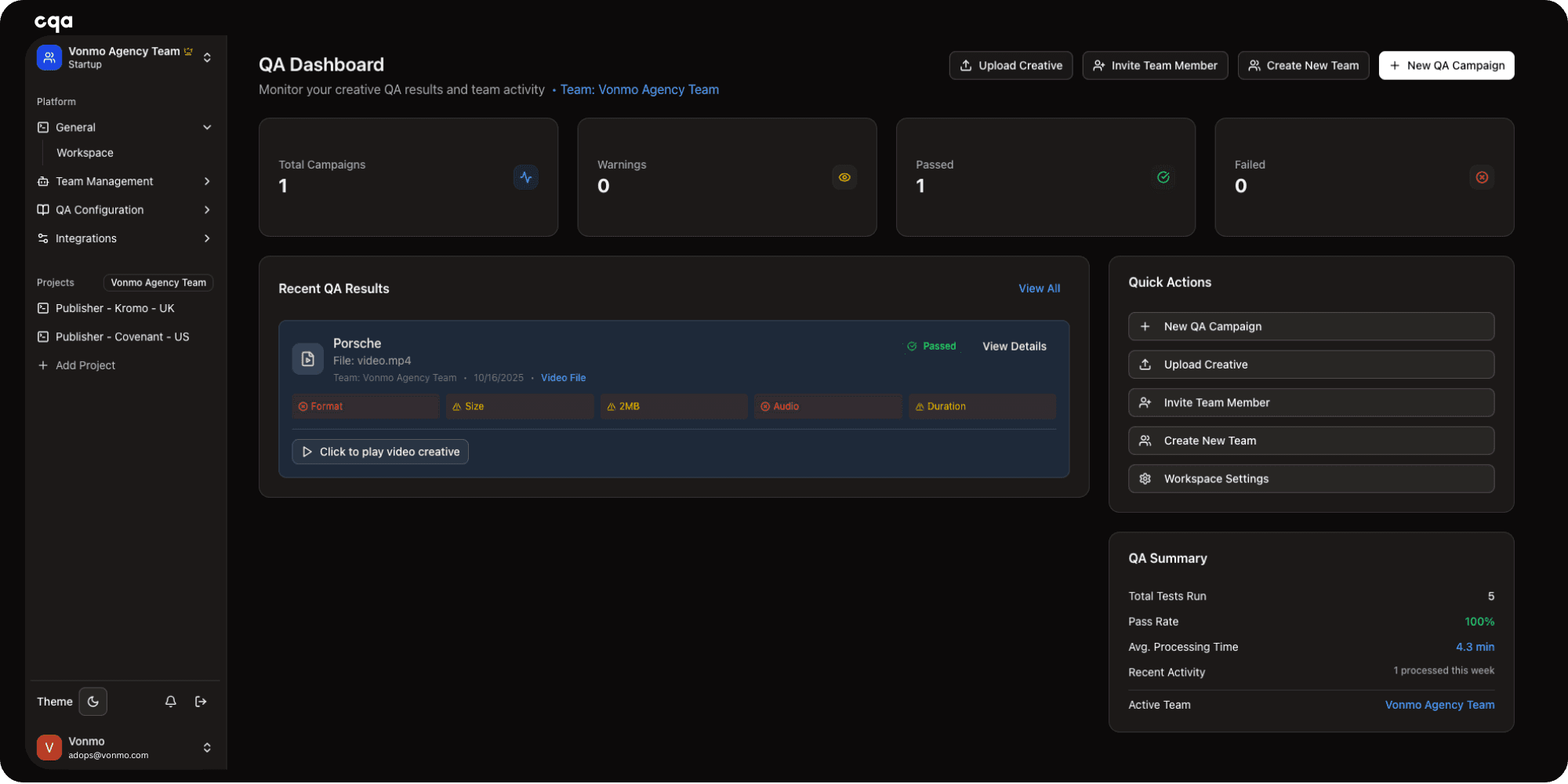
Task: Click the Workspace Settings gear icon
Action: pyautogui.click(x=1145, y=479)
